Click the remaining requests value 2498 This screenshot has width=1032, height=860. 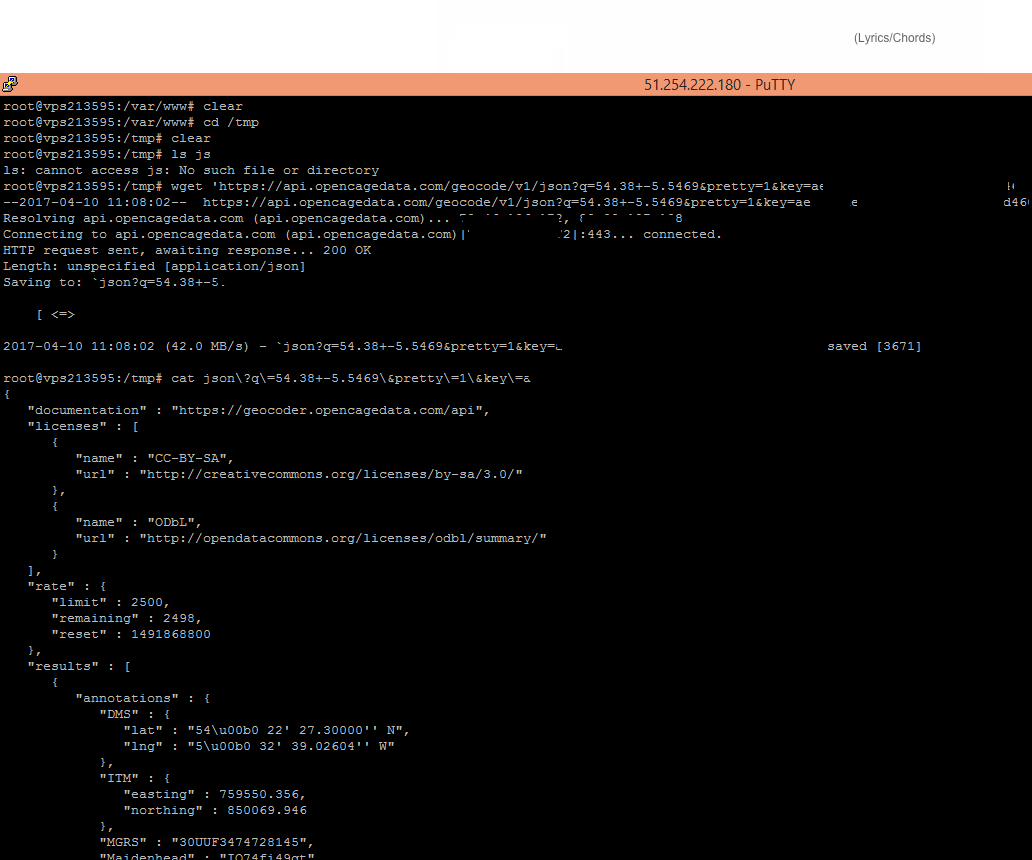(178, 617)
